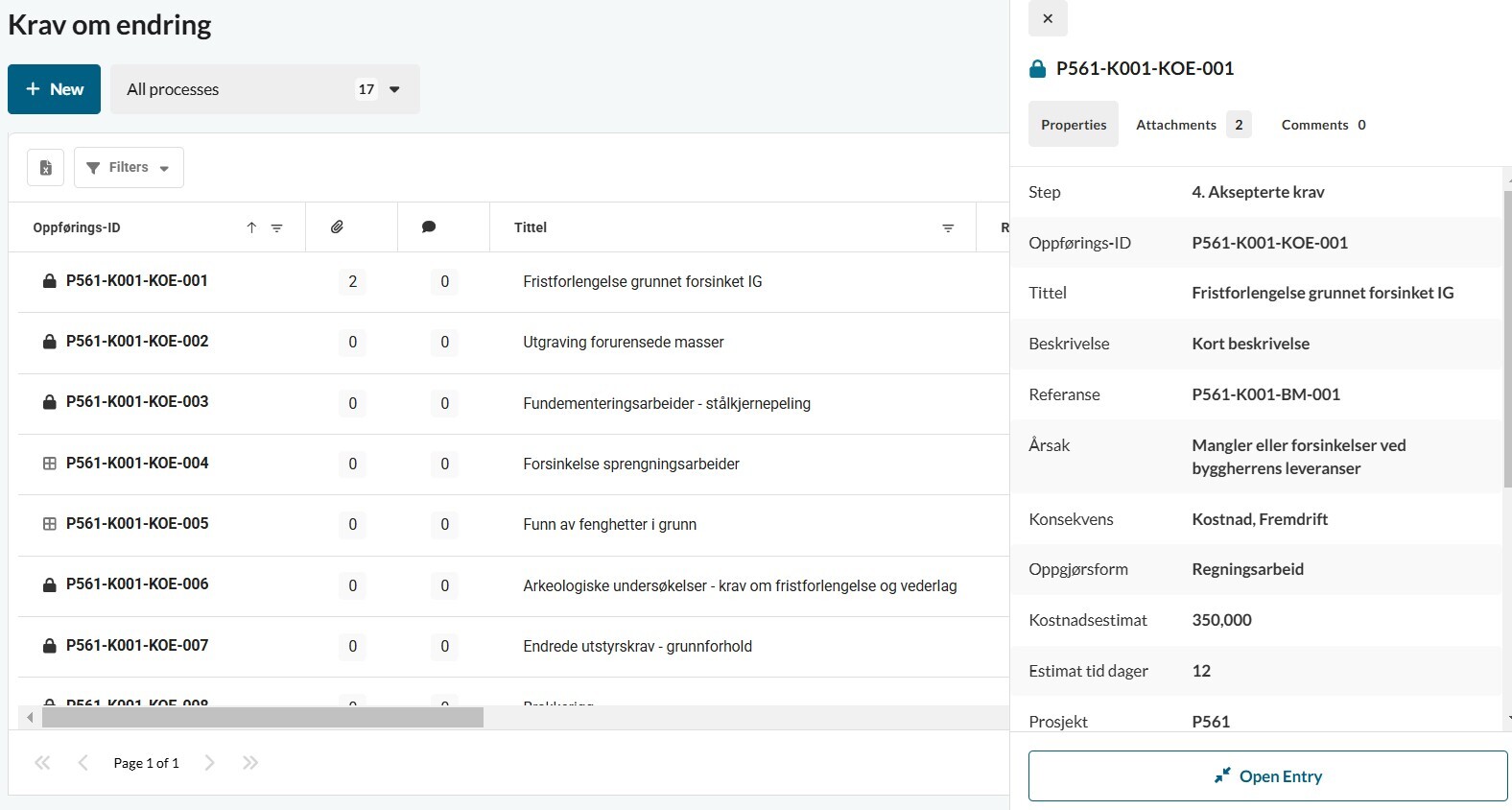Select row P561-K001-KOE-006
The width and height of the screenshot is (1512, 810).
[x=137, y=584]
